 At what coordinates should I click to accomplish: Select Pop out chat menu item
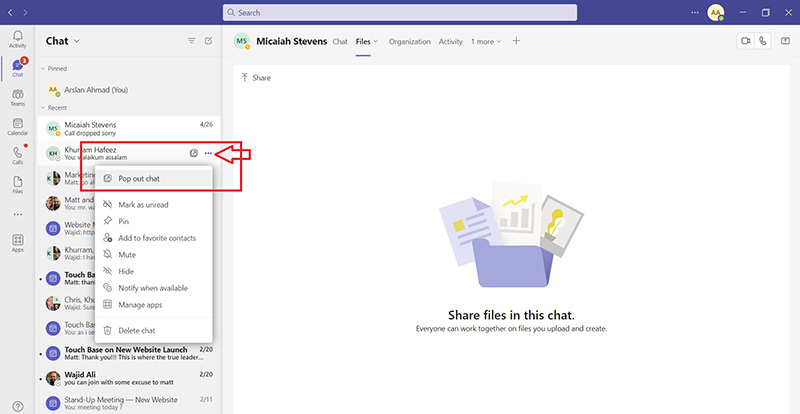point(154,179)
